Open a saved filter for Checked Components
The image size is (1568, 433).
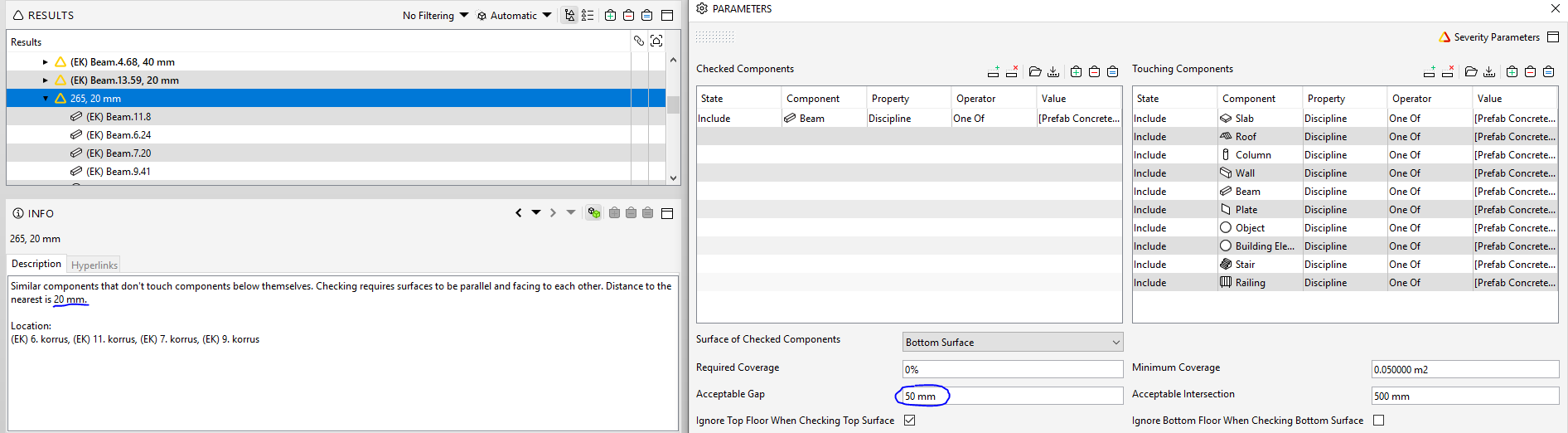tap(1035, 71)
